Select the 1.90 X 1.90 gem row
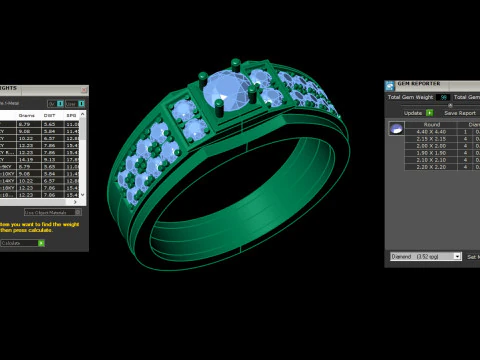 point(442,153)
